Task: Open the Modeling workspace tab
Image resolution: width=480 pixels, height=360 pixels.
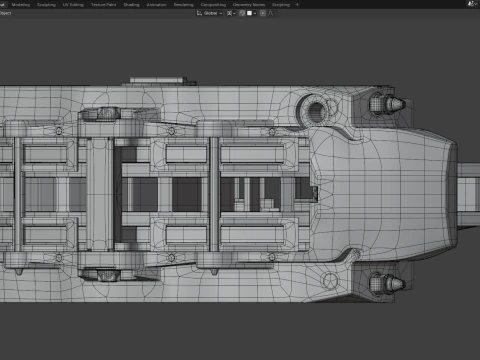Action: [21, 5]
